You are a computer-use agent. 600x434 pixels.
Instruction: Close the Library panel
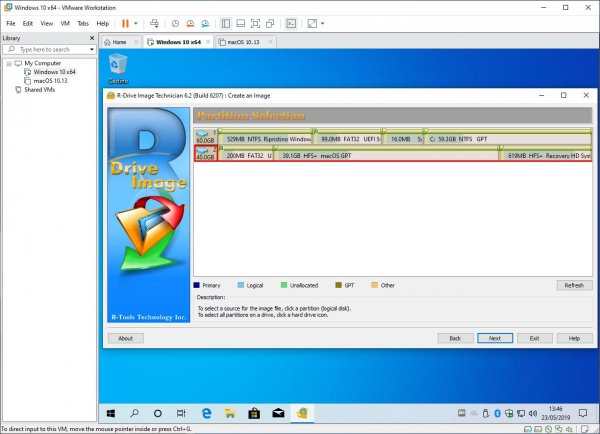92,38
